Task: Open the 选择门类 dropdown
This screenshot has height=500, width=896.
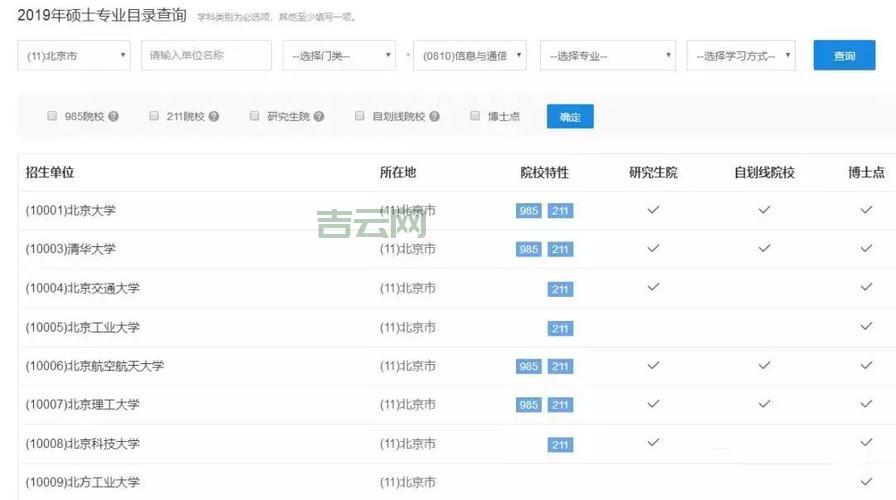Action: click(x=339, y=55)
